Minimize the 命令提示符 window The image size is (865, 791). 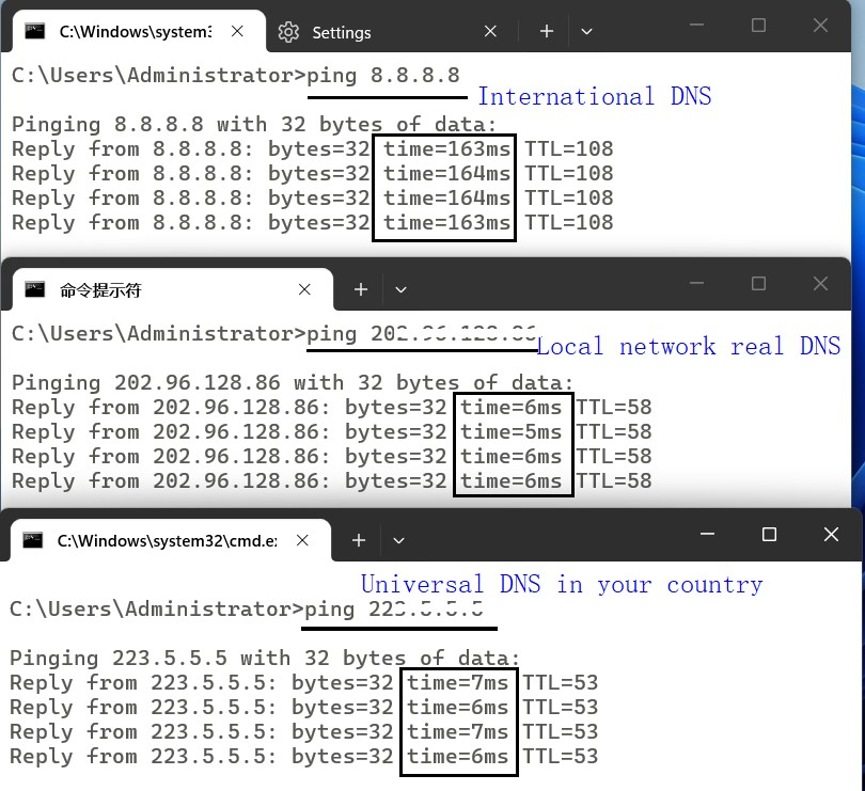(x=697, y=284)
